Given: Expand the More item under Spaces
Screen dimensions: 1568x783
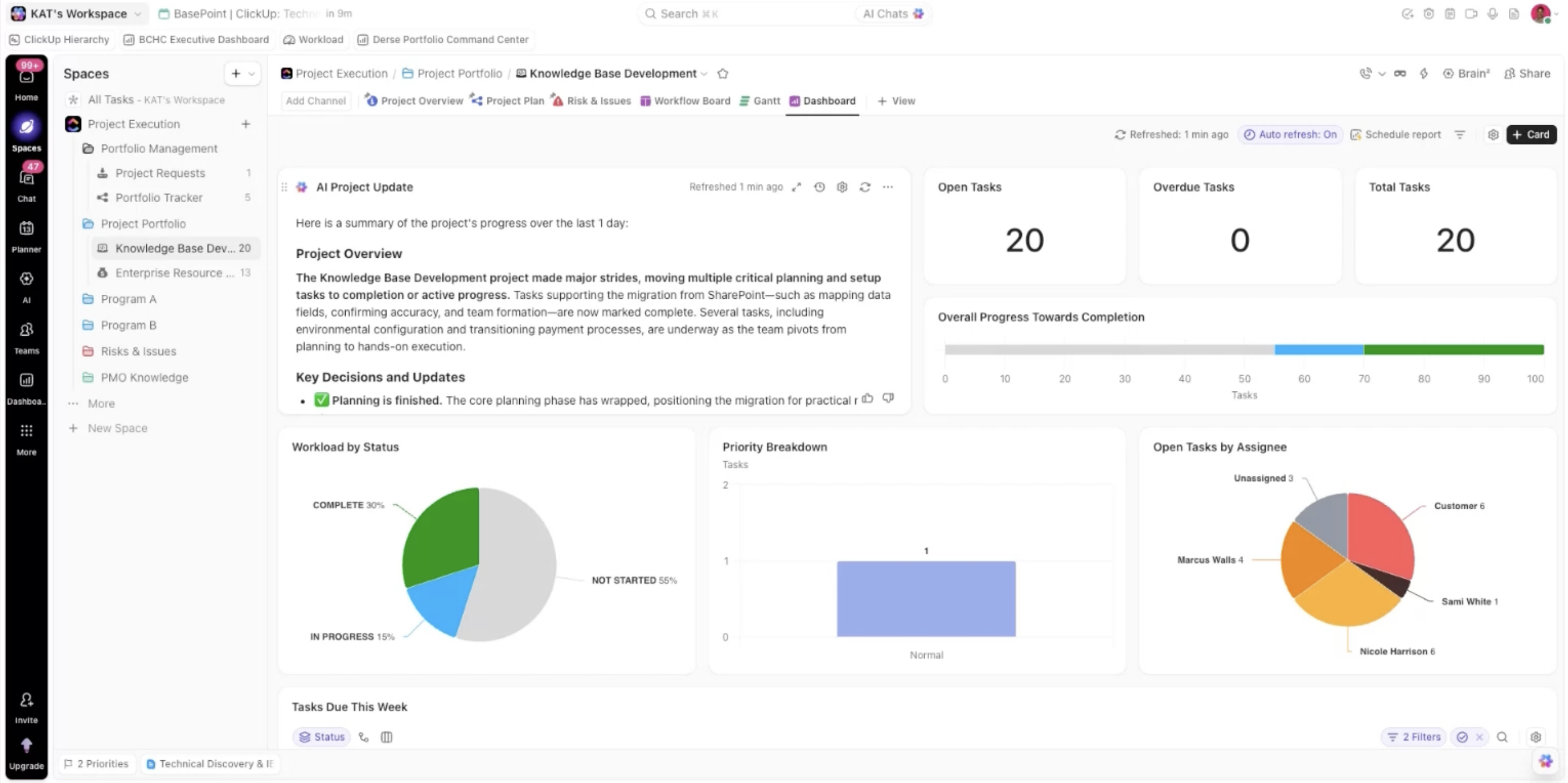Looking at the screenshot, I should tap(101, 404).
